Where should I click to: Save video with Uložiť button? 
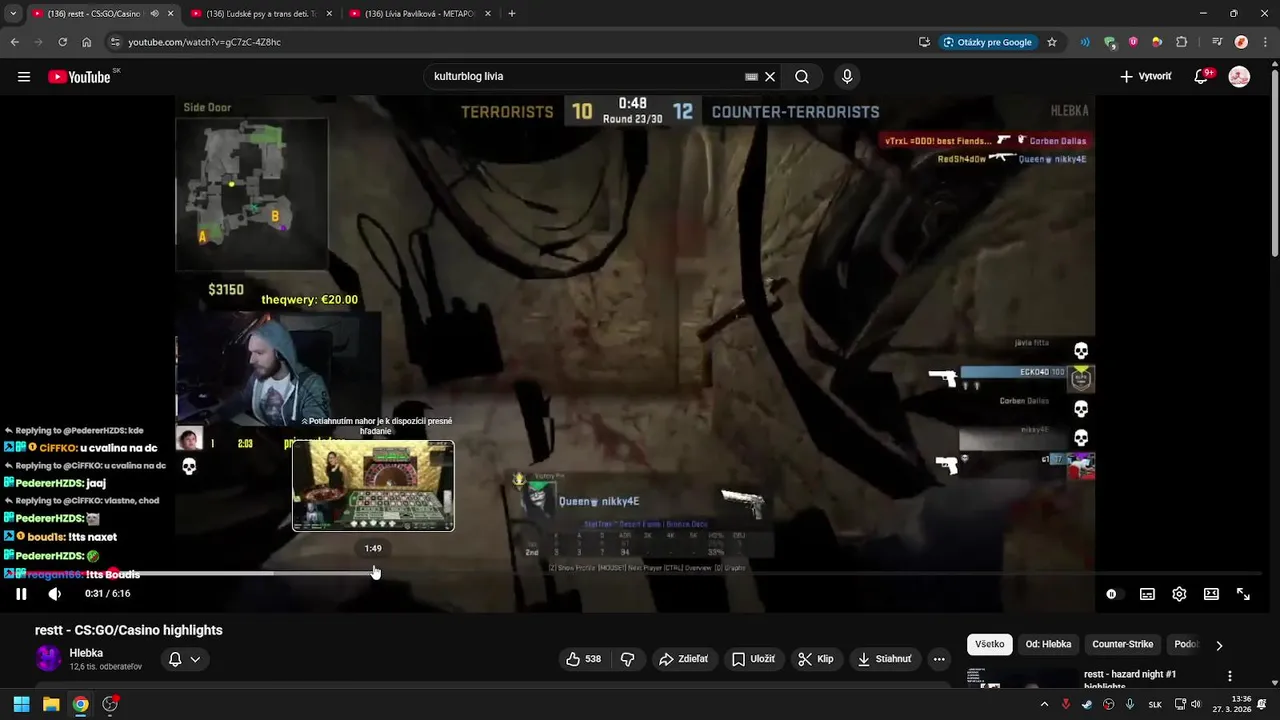(x=753, y=659)
